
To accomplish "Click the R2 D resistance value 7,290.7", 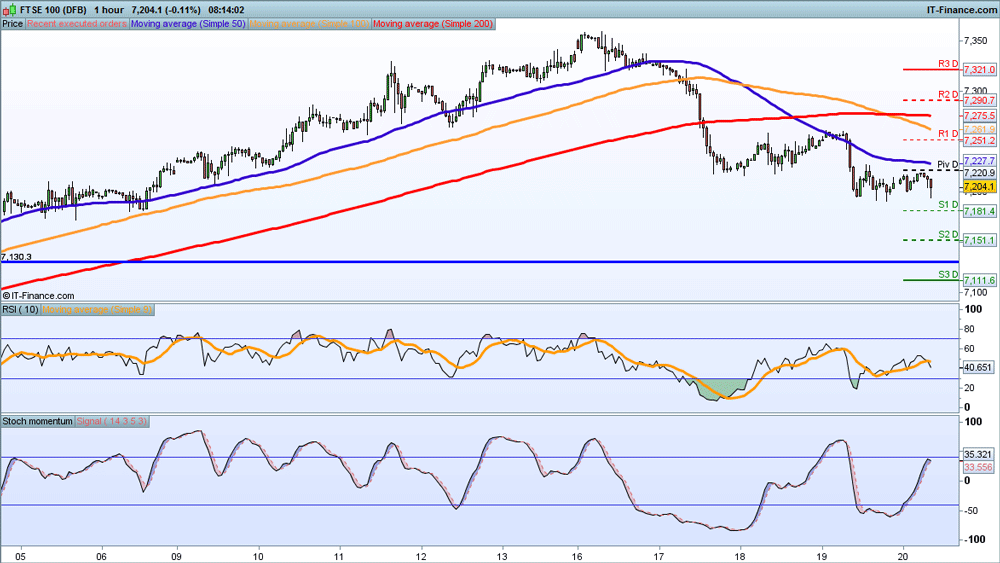I will 979,100.
